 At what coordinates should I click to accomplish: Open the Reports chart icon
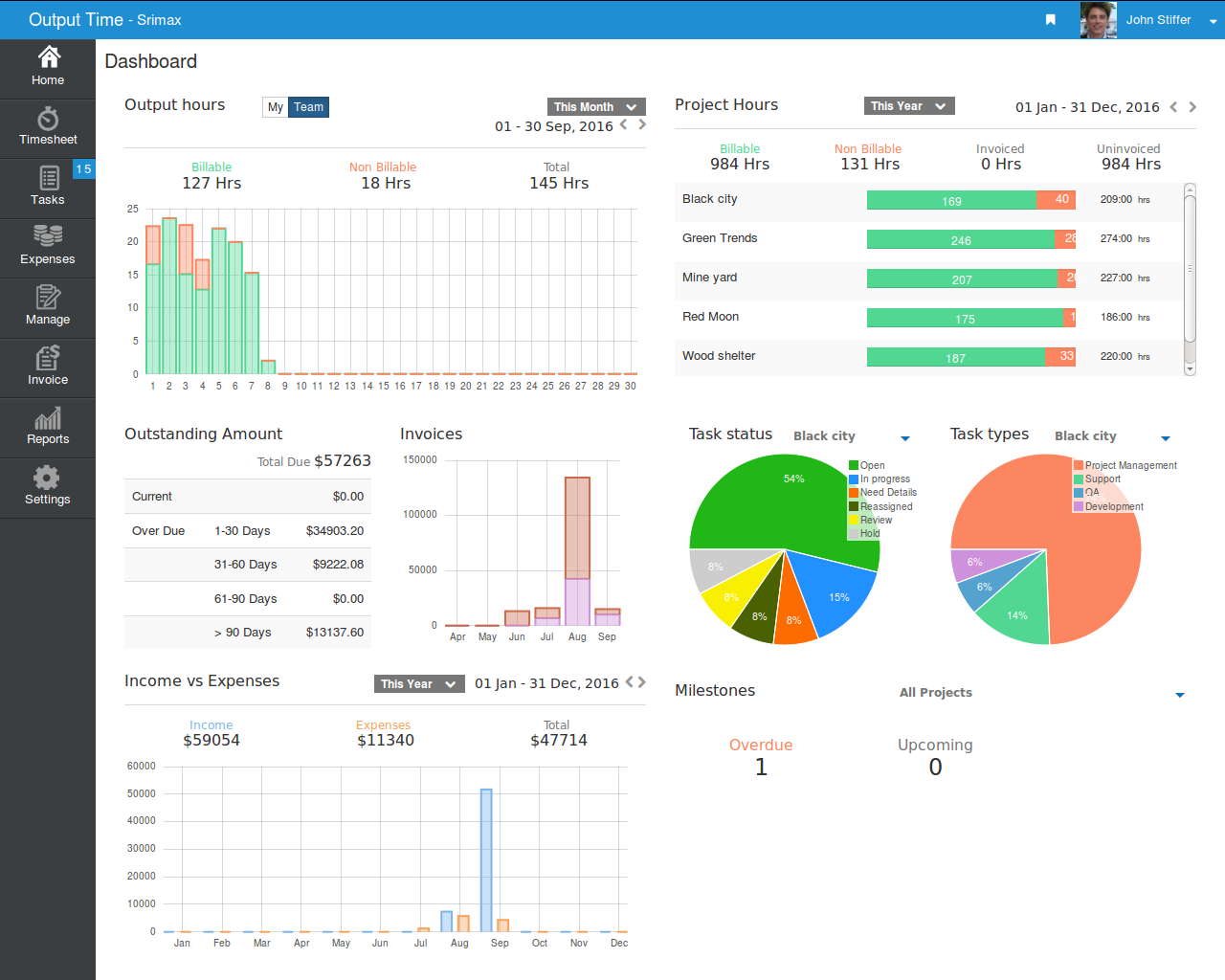48,417
